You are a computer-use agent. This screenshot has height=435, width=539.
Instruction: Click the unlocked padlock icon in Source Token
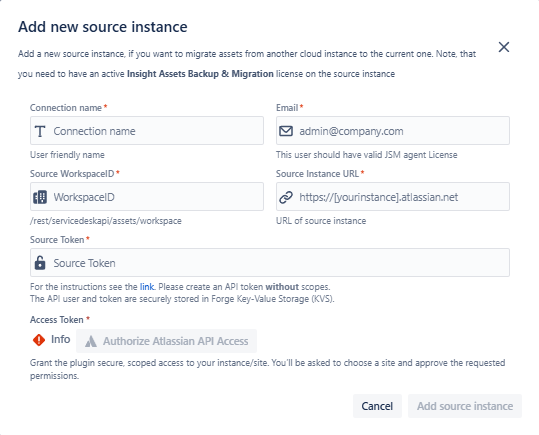click(40, 263)
